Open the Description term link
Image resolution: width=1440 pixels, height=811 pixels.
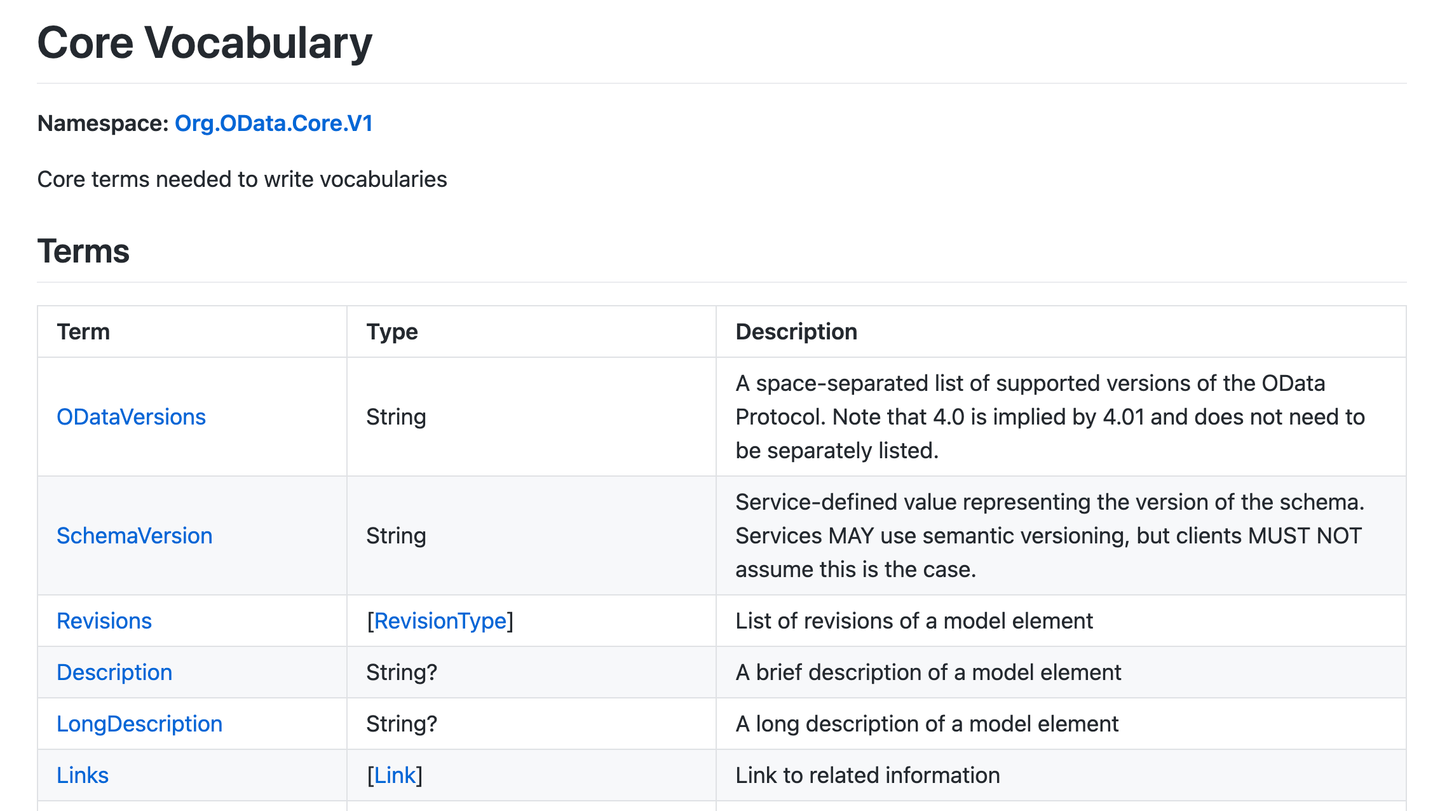pyautogui.click(x=114, y=672)
